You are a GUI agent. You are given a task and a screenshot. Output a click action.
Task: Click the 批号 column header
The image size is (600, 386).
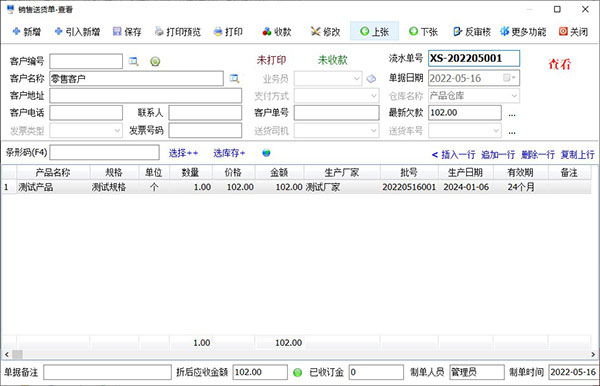pos(409,173)
